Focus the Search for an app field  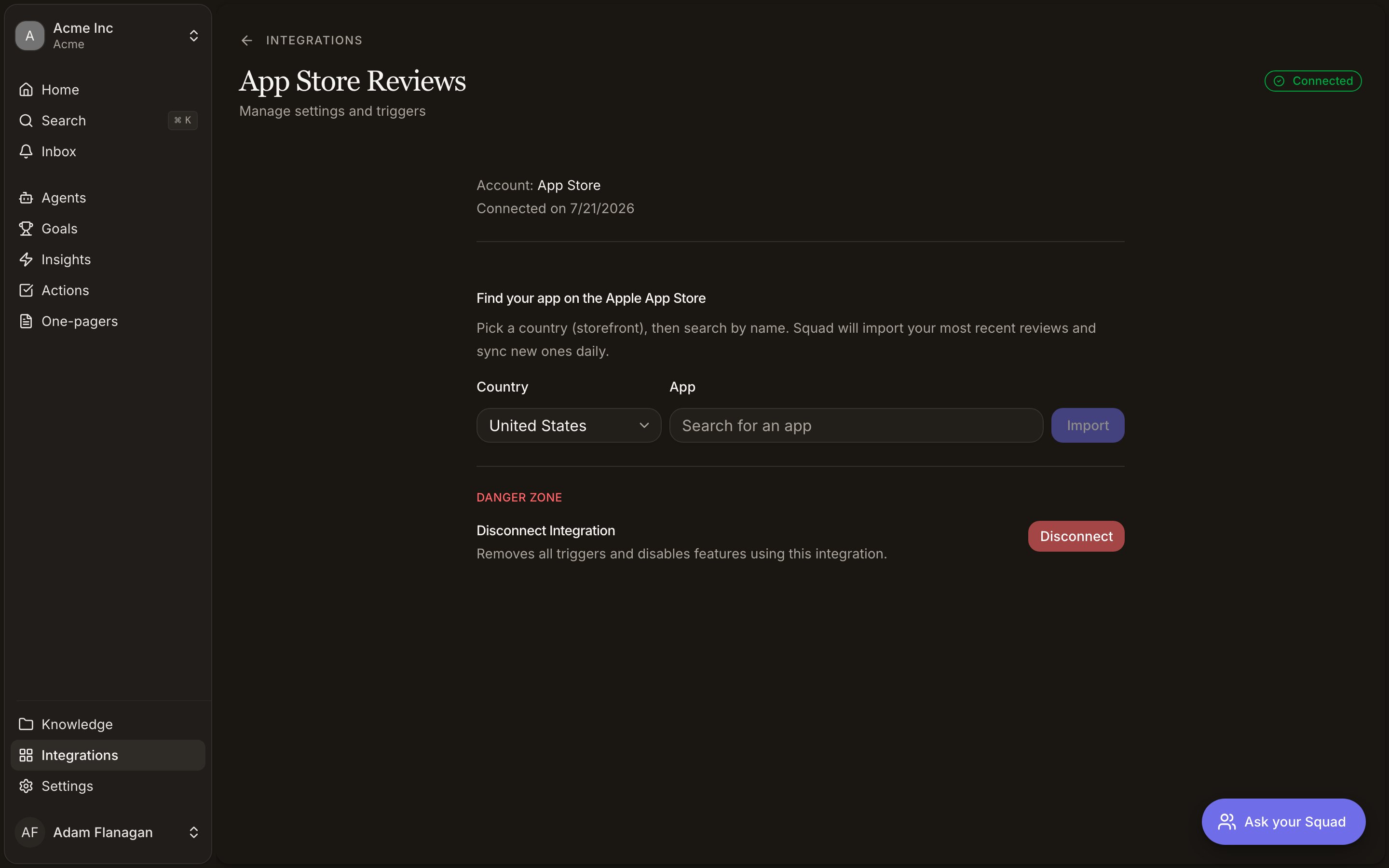click(856, 425)
